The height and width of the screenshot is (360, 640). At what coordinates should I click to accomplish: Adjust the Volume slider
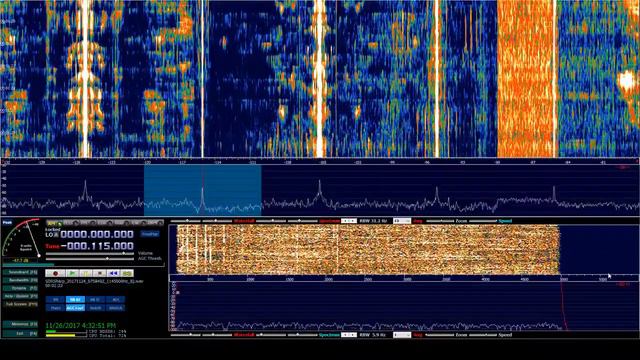90,253
